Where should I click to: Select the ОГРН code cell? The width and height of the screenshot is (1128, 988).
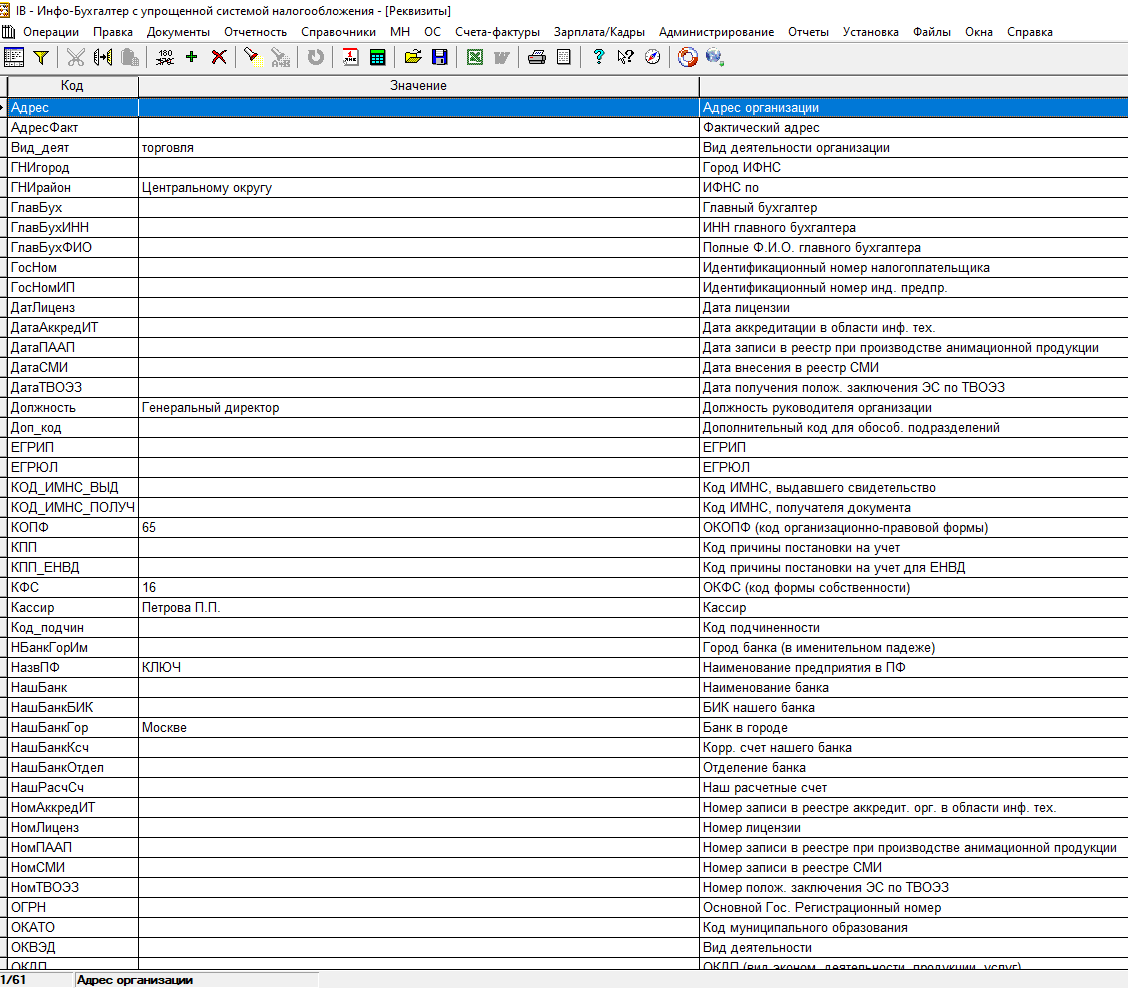coord(73,907)
